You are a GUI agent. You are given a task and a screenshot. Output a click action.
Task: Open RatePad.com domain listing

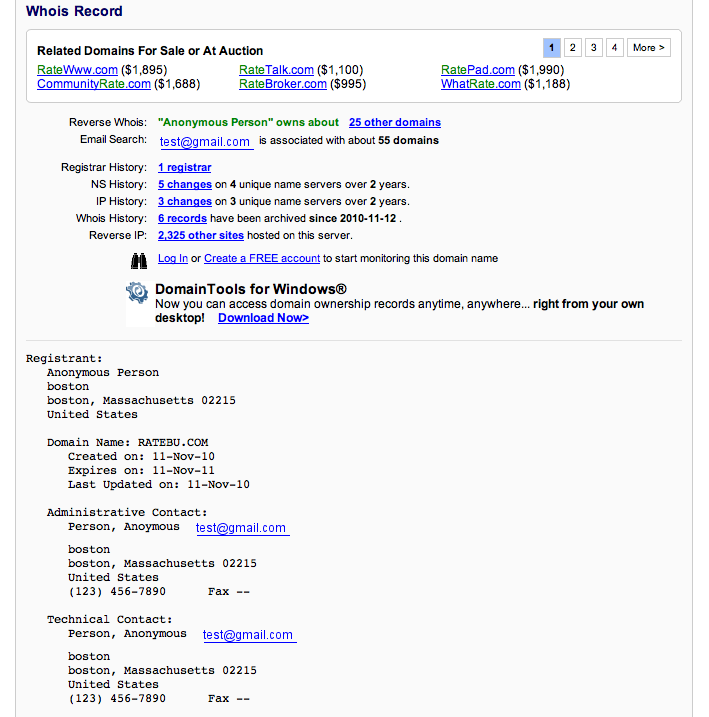[x=478, y=70]
